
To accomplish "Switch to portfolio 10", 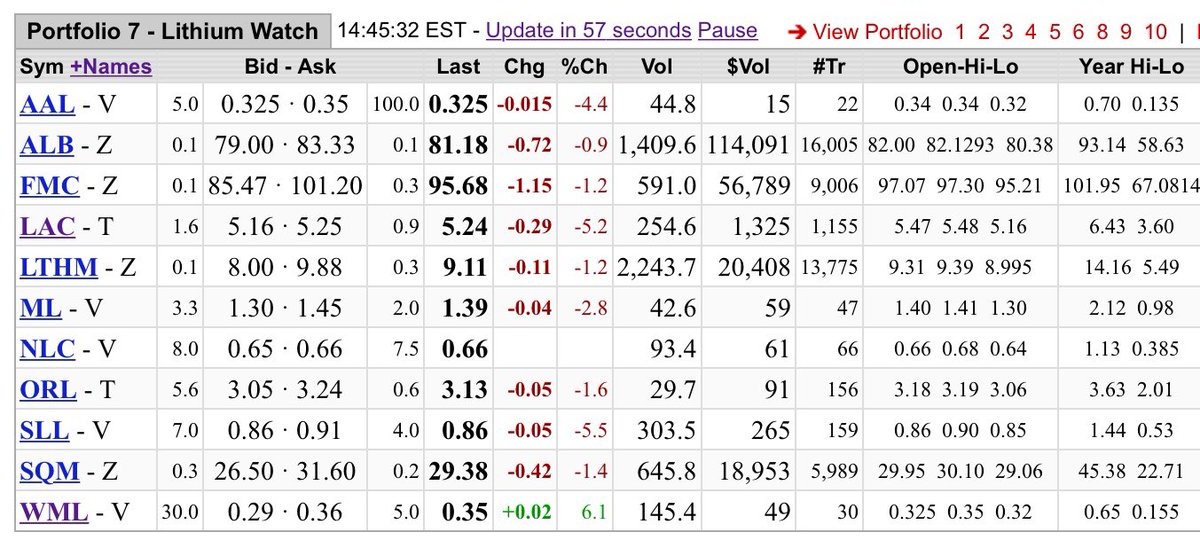I will click(1156, 32).
